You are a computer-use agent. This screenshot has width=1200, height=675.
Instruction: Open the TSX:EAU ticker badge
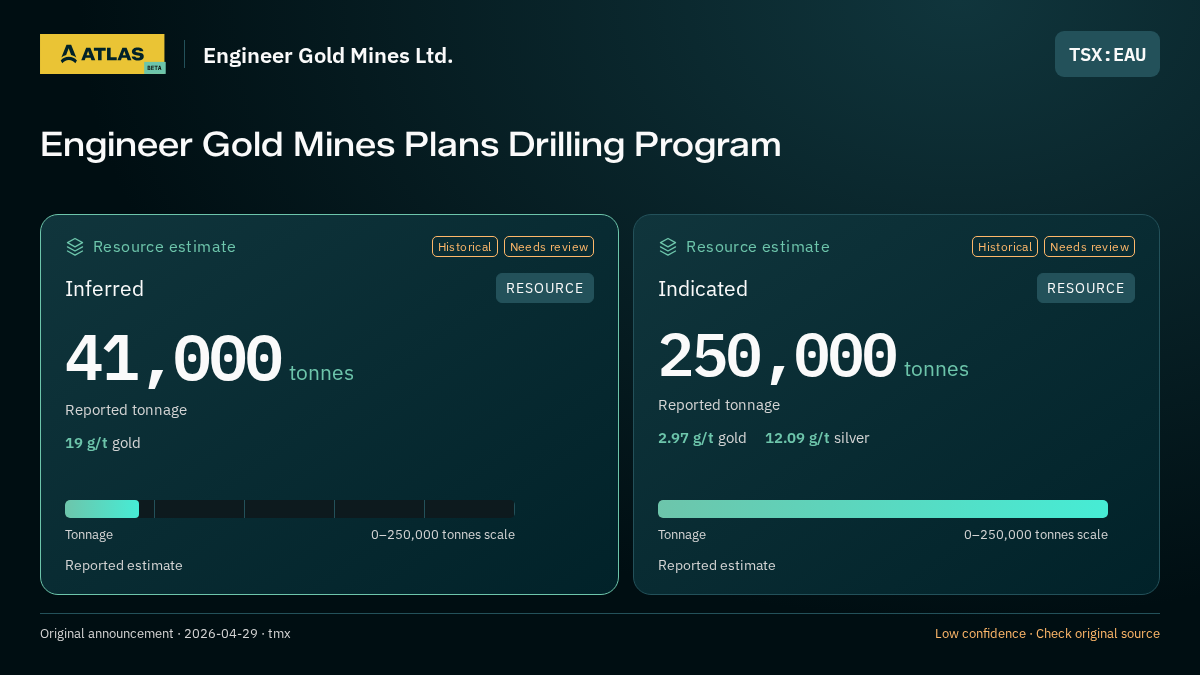click(x=1107, y=54)
